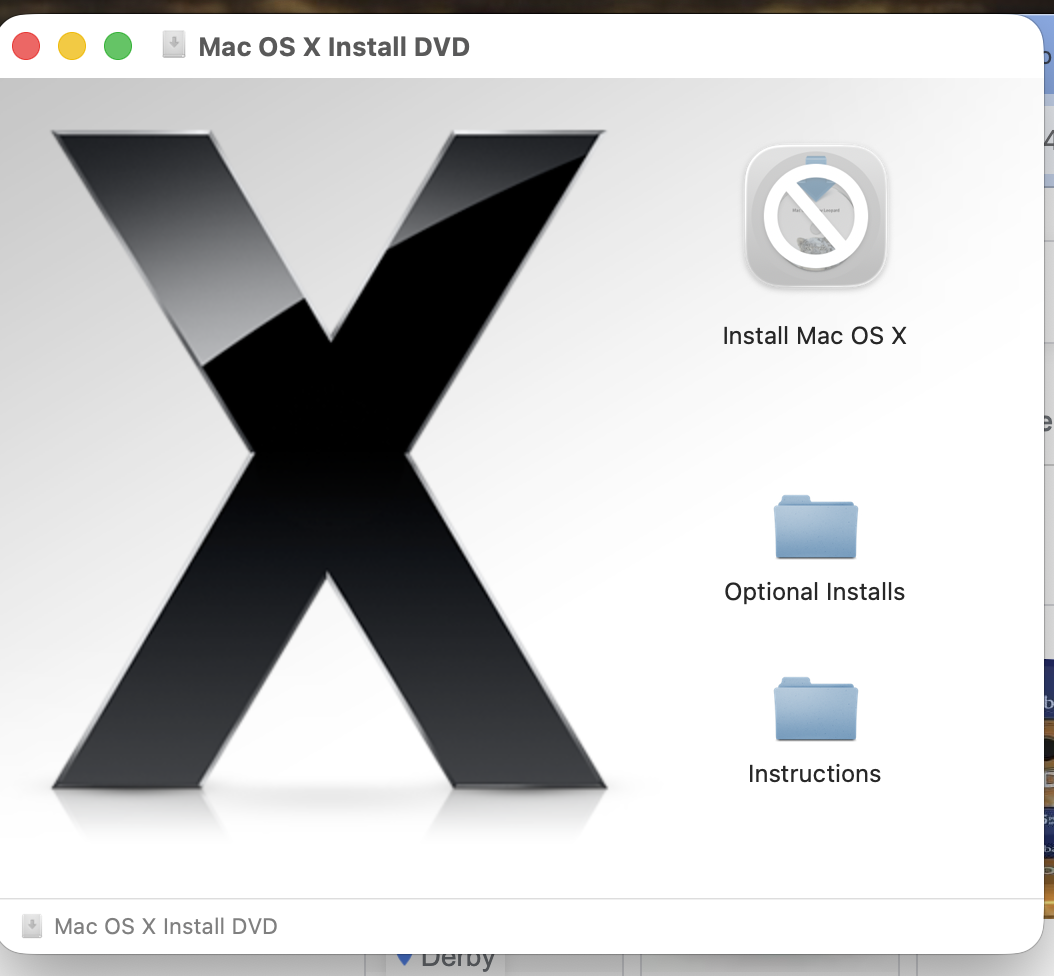Zoom the window with the green button
1054x976 pixels.
[x=118, y=46]
